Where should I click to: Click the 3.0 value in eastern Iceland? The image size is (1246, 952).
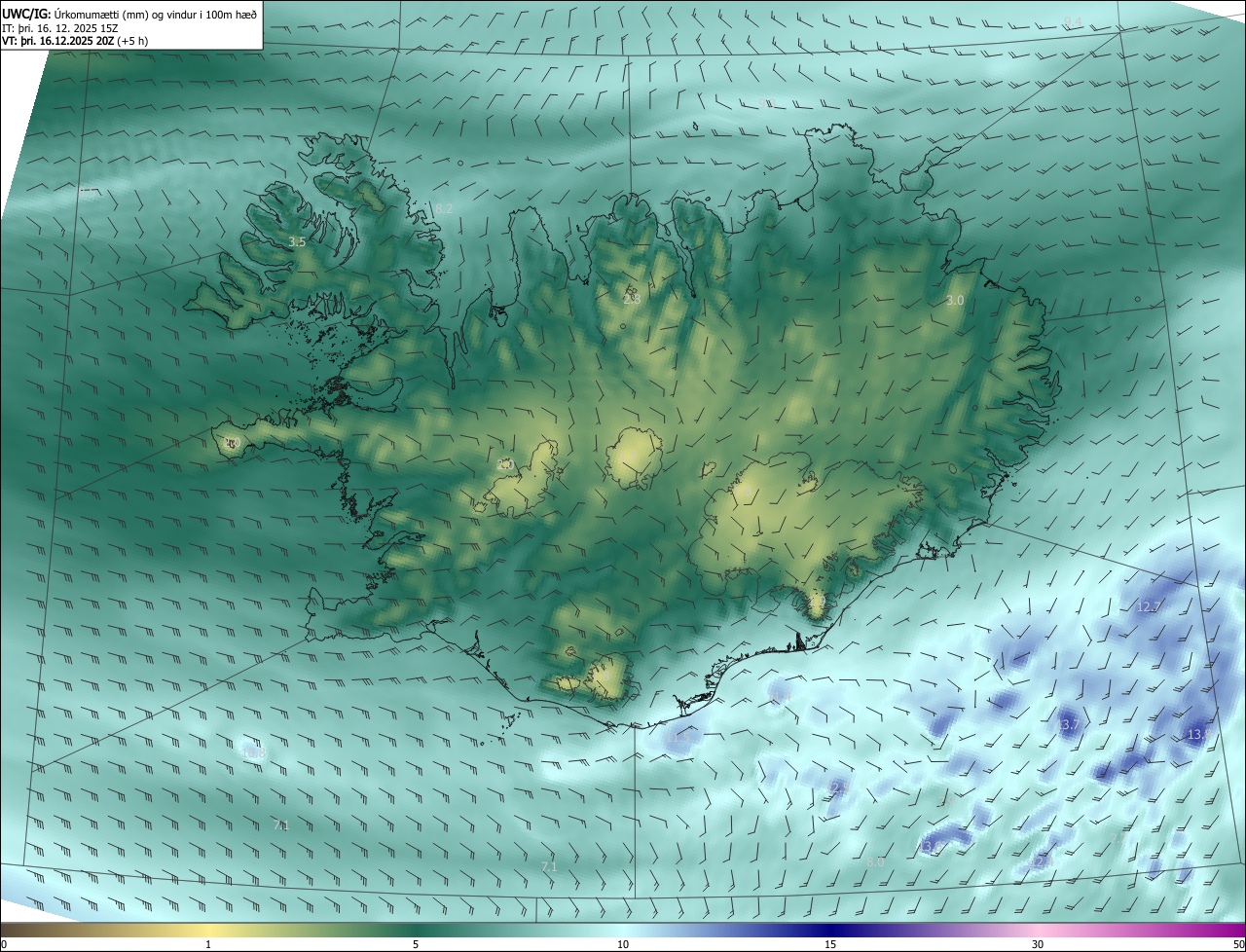[x=955, y=301]
